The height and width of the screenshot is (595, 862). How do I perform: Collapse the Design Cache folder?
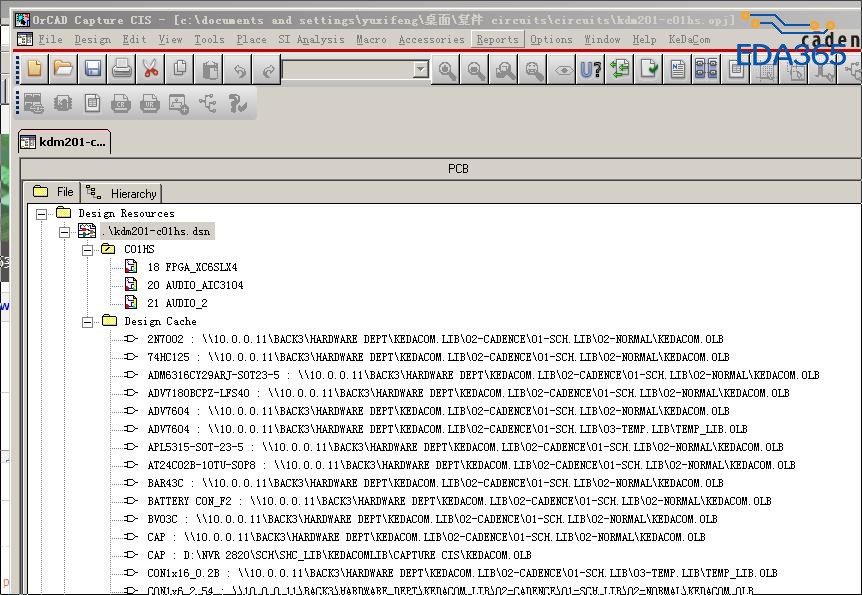(87, 322)
